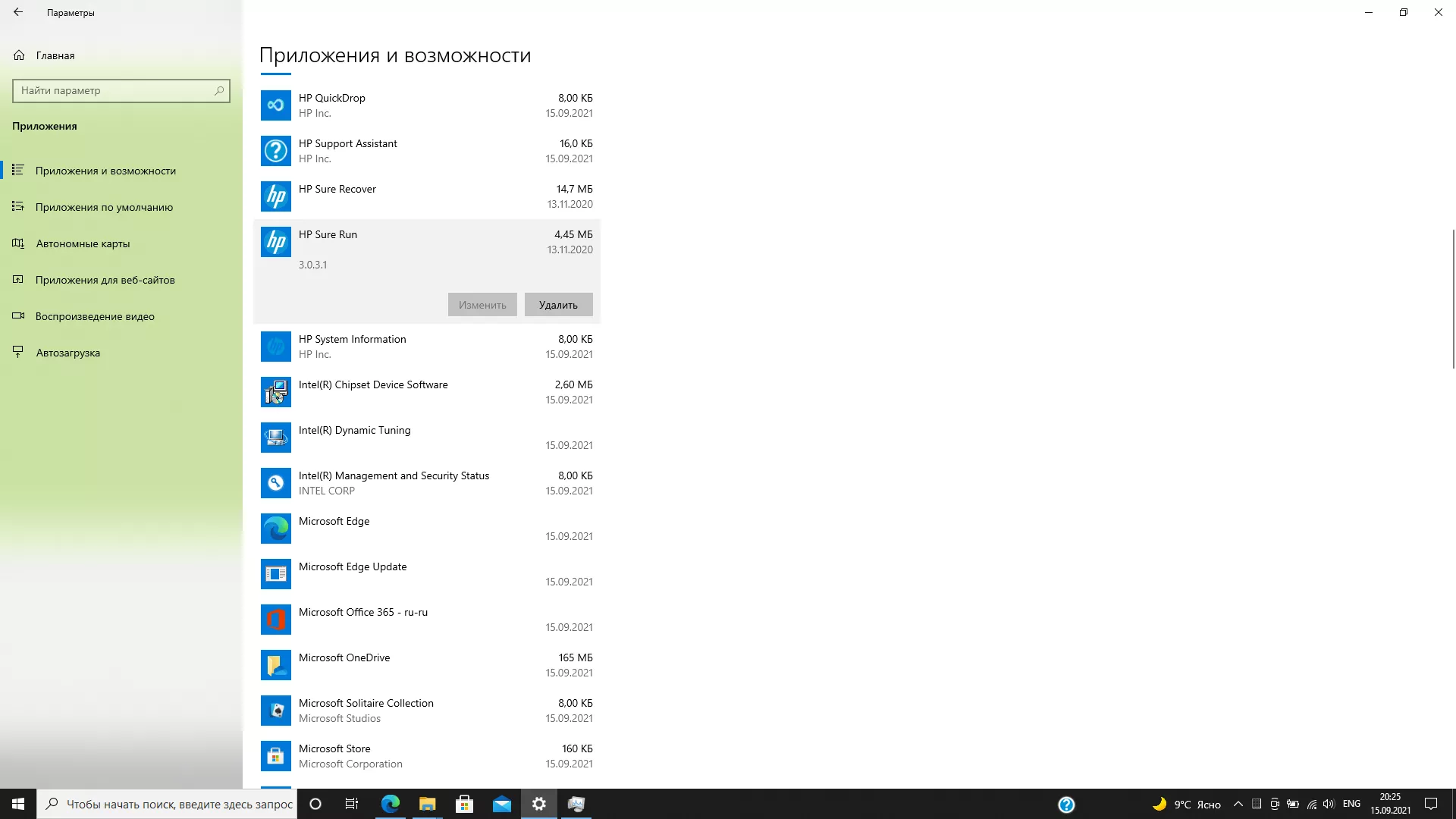The height and width of the screenshot is (819, 1456).
Task: Click the Microsoft Solitaire Collection icon
Action: [276, 711]
